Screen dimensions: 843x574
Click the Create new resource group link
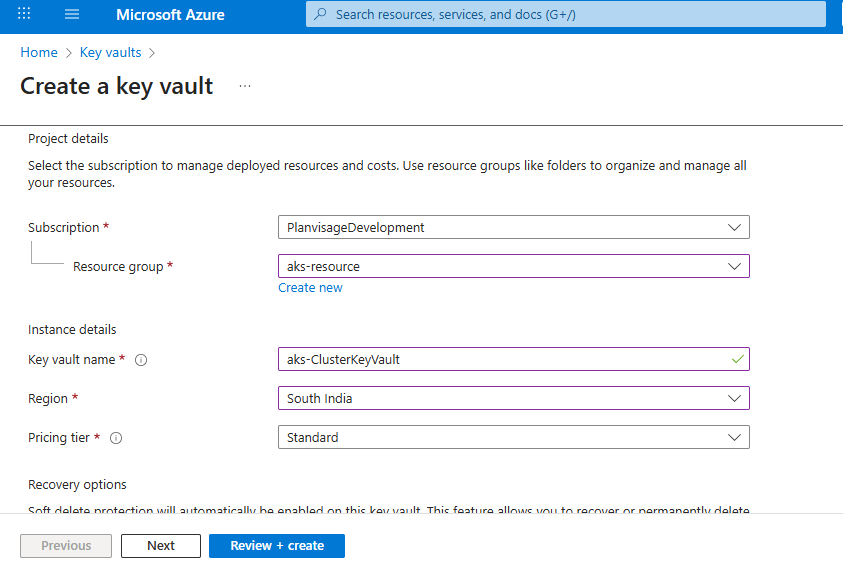tap(310, 288)
